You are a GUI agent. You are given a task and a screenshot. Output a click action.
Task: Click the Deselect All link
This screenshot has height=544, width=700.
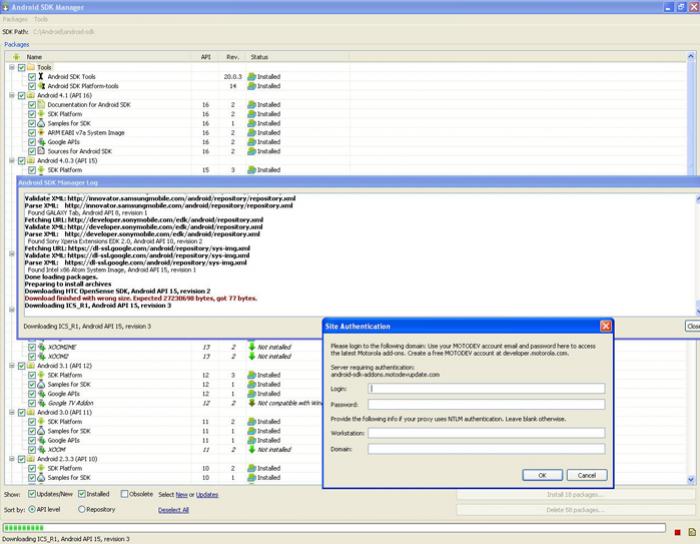point(173,510)
